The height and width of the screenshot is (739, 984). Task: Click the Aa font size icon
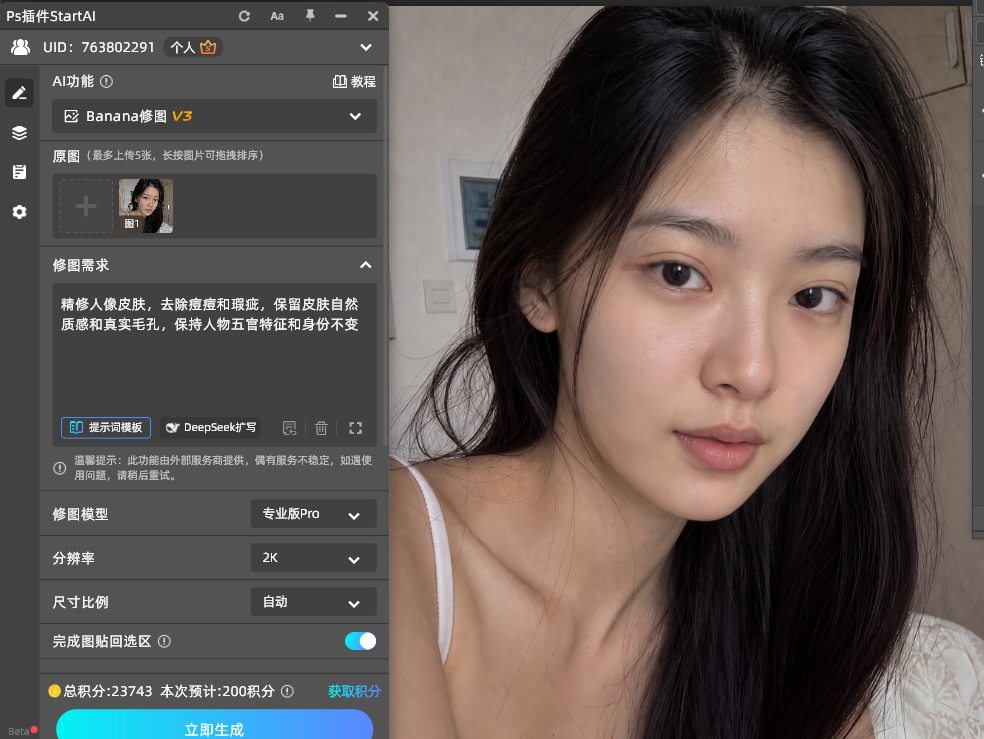click(277, 16)
